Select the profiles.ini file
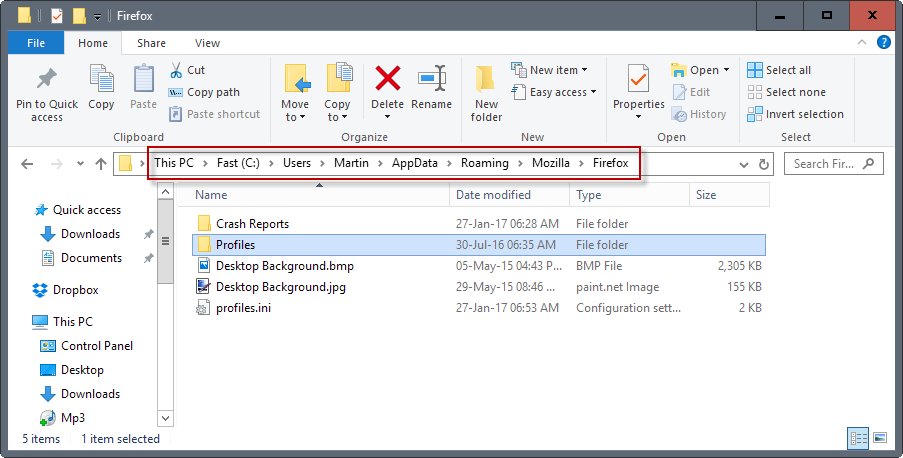 coord(479,308)
